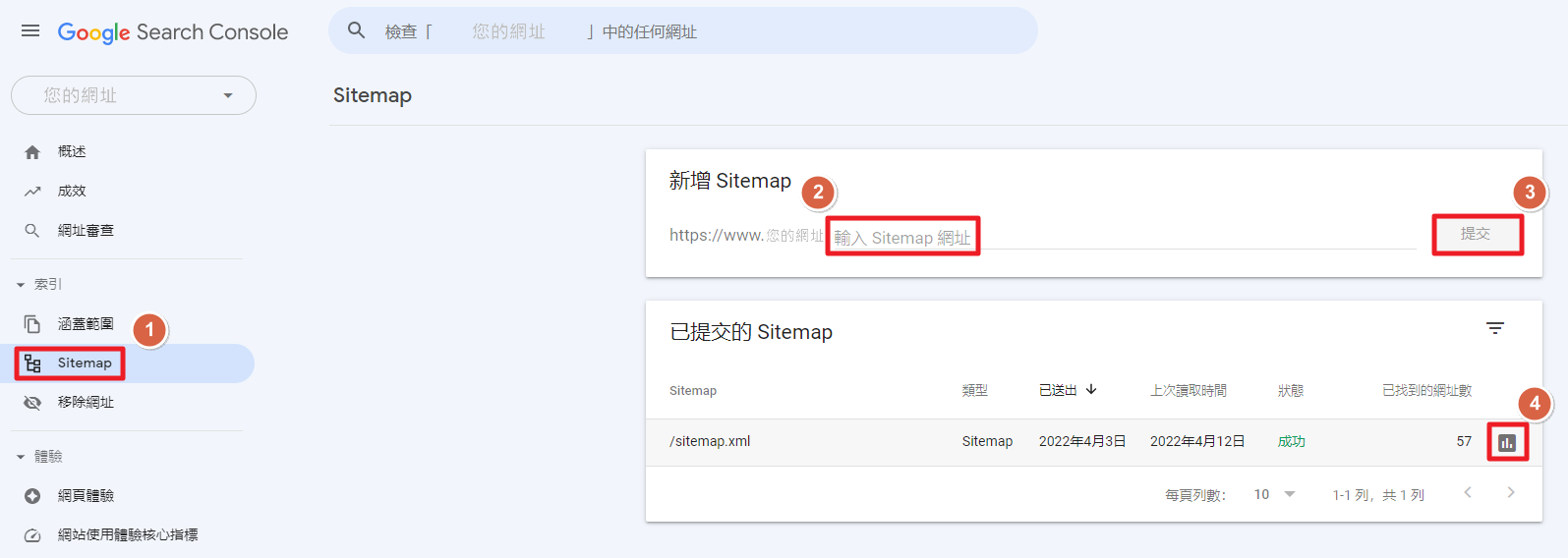Click the 輸入 Sitemap 網址 input field
Image resolution: width=1568 pixels, height=558 pixels.
click(x=1123, y=237)
